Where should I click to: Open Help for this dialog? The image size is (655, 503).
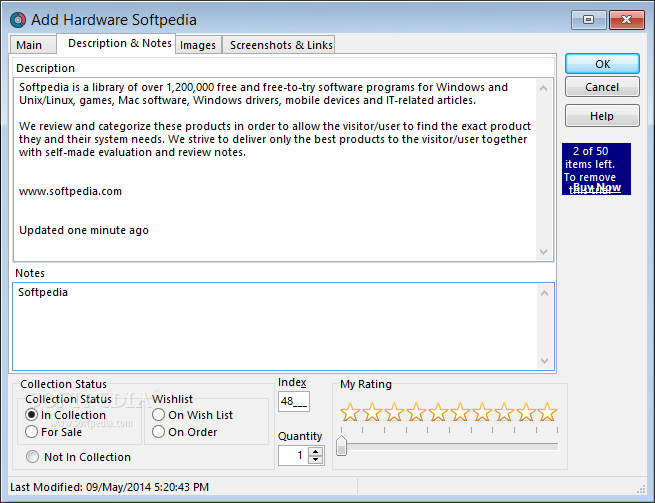(602, 116)
